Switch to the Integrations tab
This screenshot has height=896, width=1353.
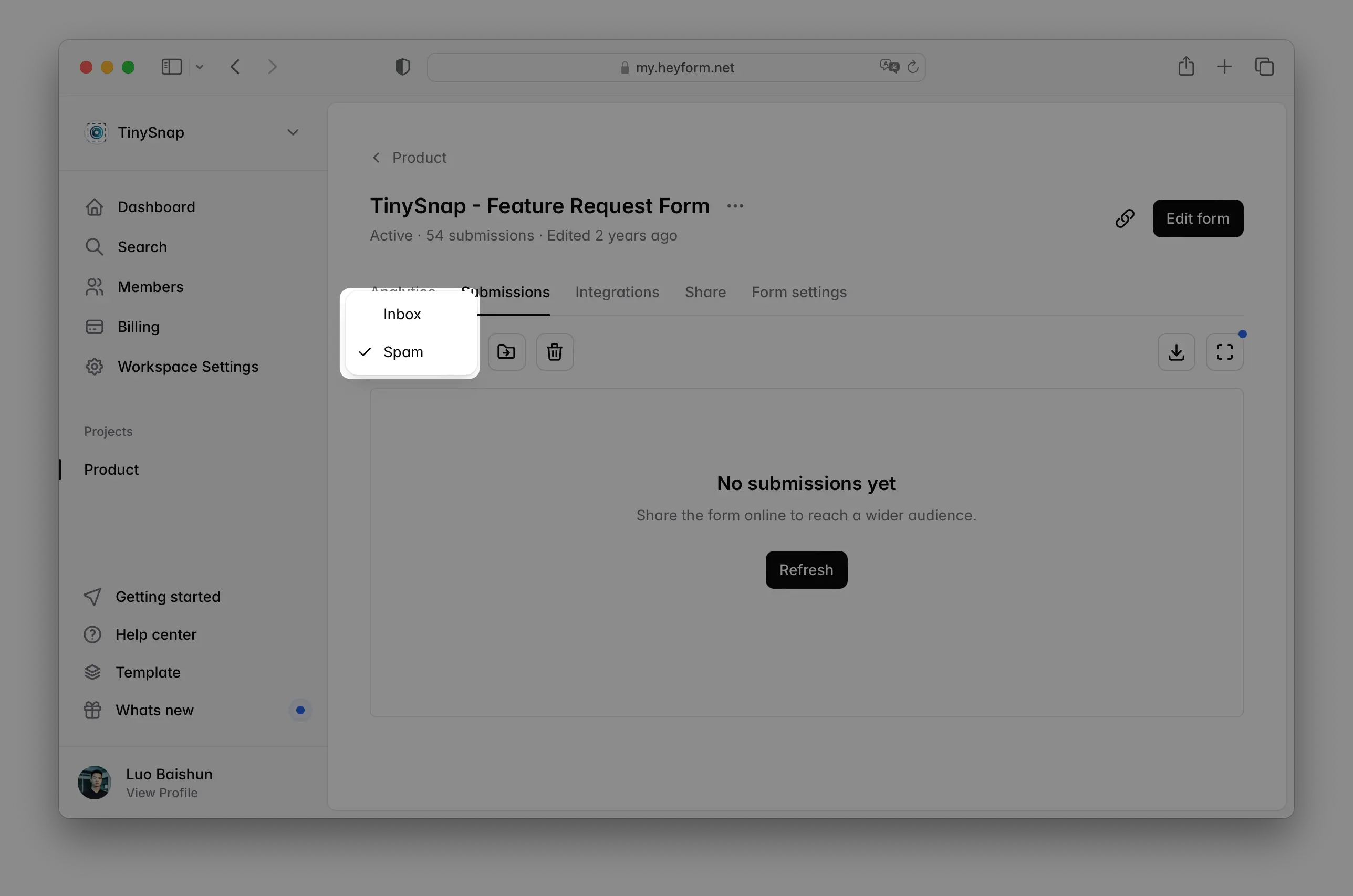coord(617,292)
